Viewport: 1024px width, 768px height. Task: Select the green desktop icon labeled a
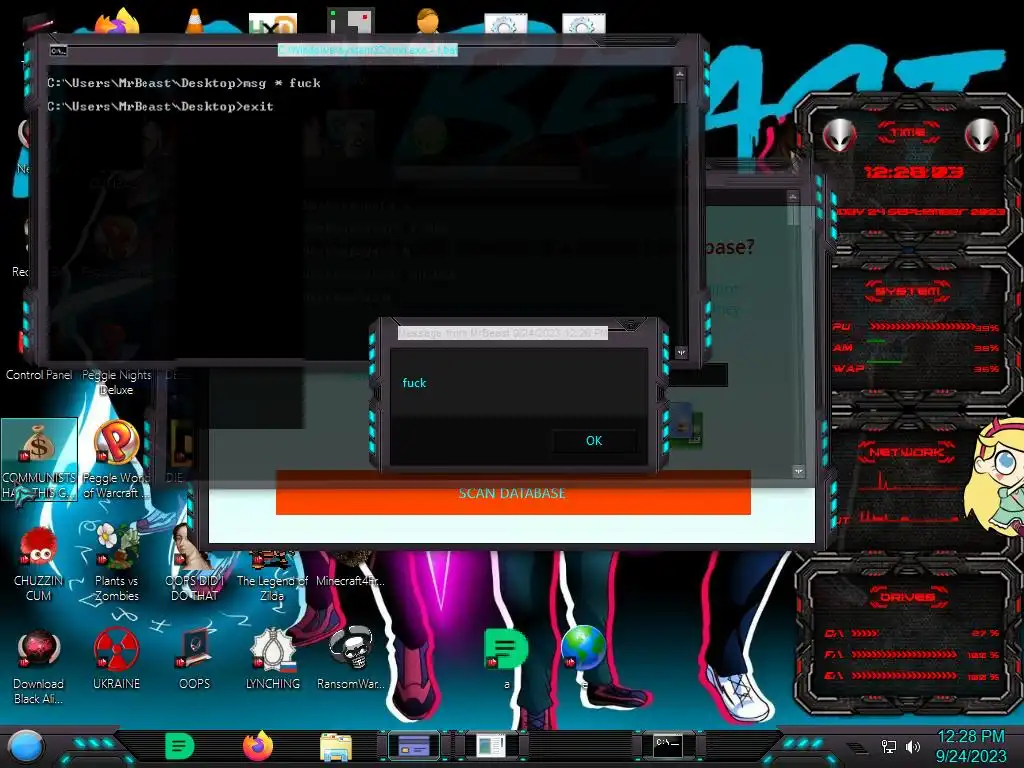pyautogui.click(x=506, y=658)
